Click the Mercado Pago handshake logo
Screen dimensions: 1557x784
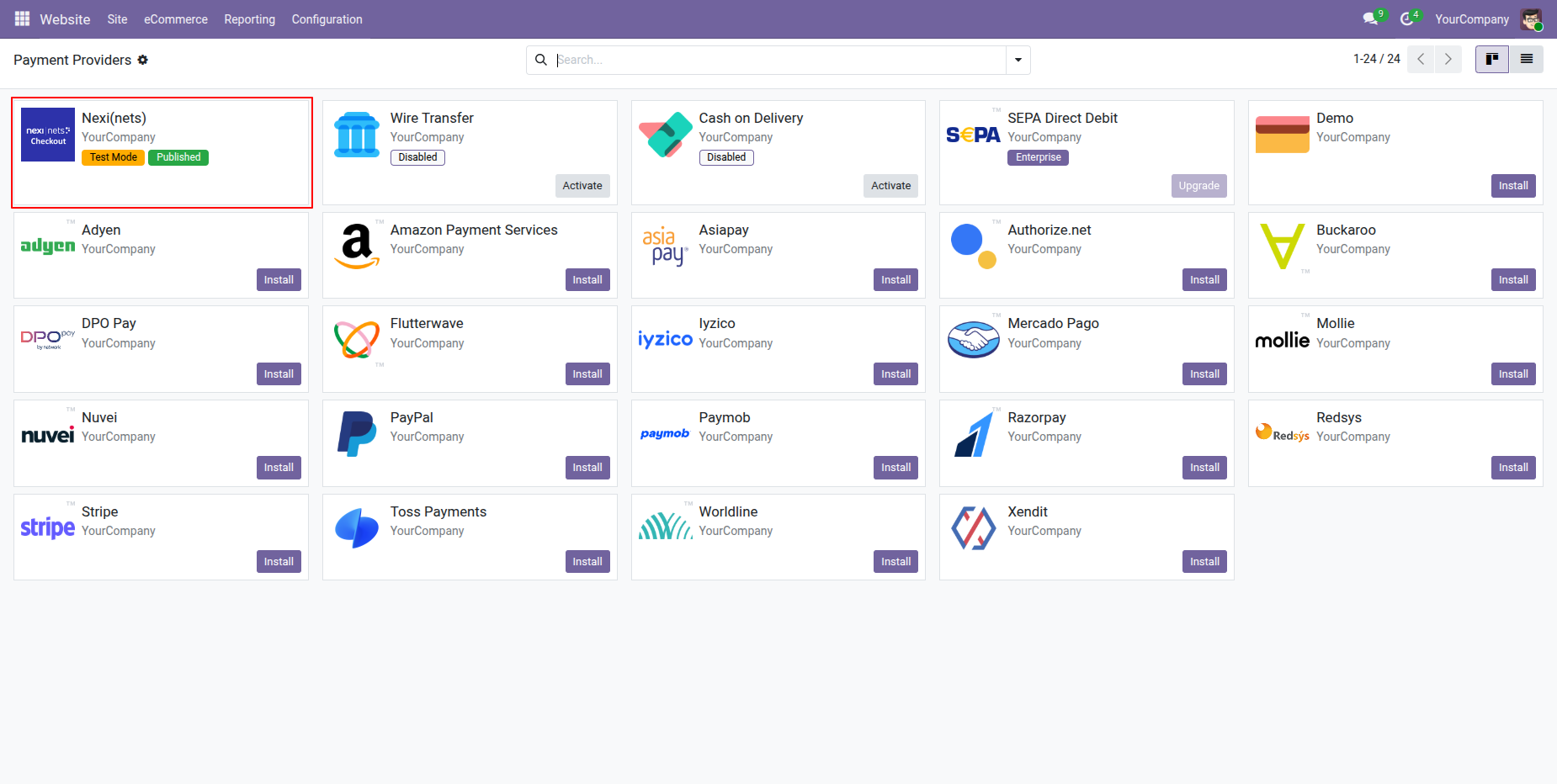tap(973, 340)
